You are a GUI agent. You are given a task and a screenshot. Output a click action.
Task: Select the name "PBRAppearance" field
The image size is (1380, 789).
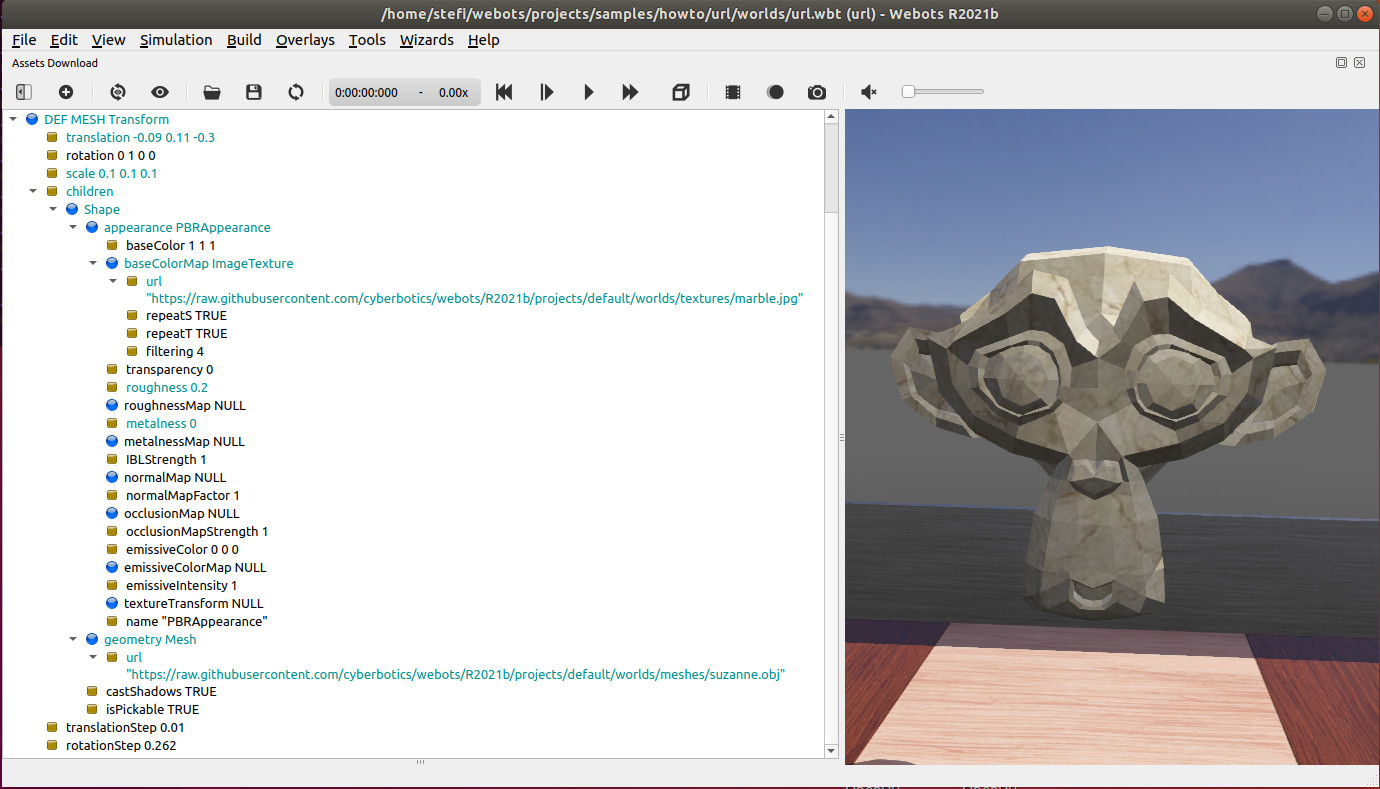click(196, 621)
